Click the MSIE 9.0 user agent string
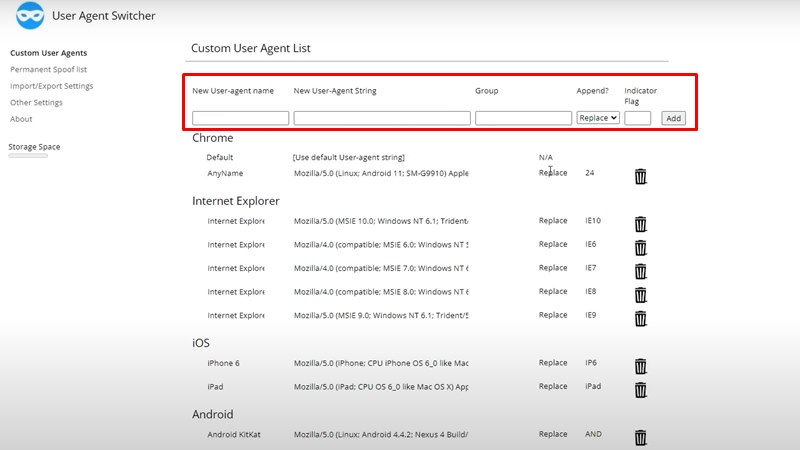Image resolution: width=800 pixels, height=450 pixels. [x=381, y=315]
